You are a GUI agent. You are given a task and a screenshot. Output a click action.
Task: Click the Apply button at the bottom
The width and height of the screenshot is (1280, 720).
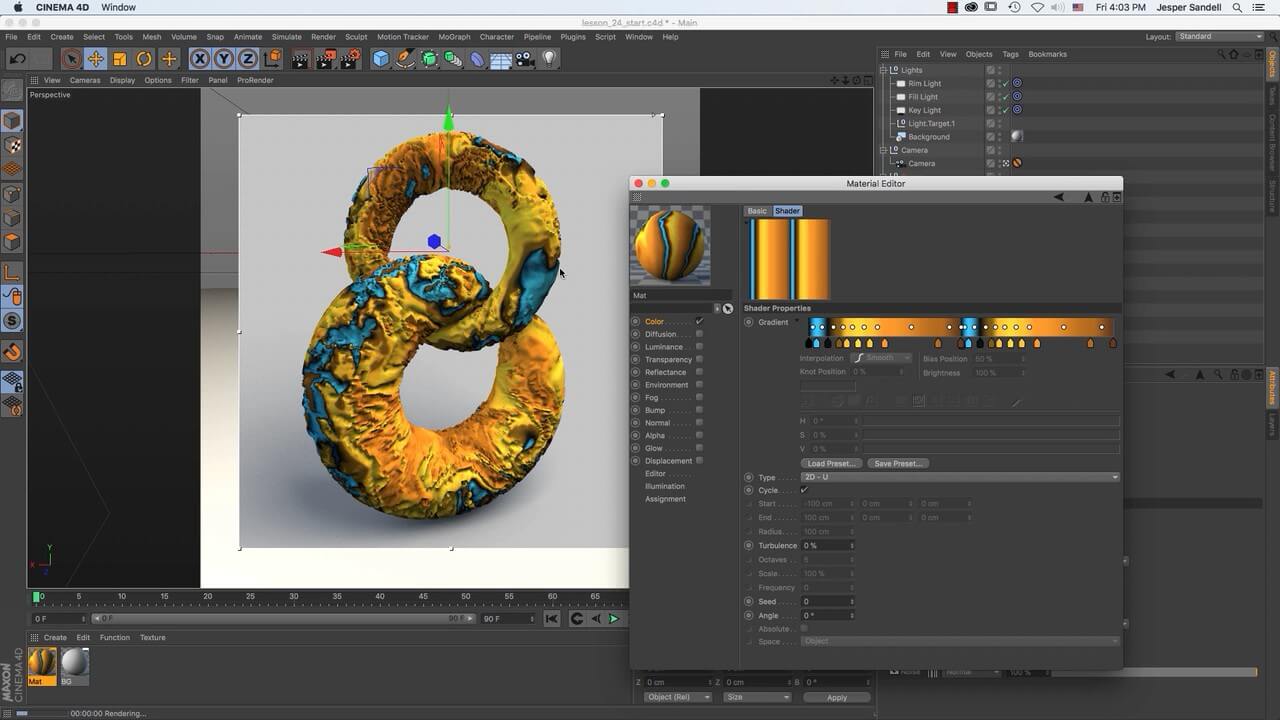click(x=836, y=697)
